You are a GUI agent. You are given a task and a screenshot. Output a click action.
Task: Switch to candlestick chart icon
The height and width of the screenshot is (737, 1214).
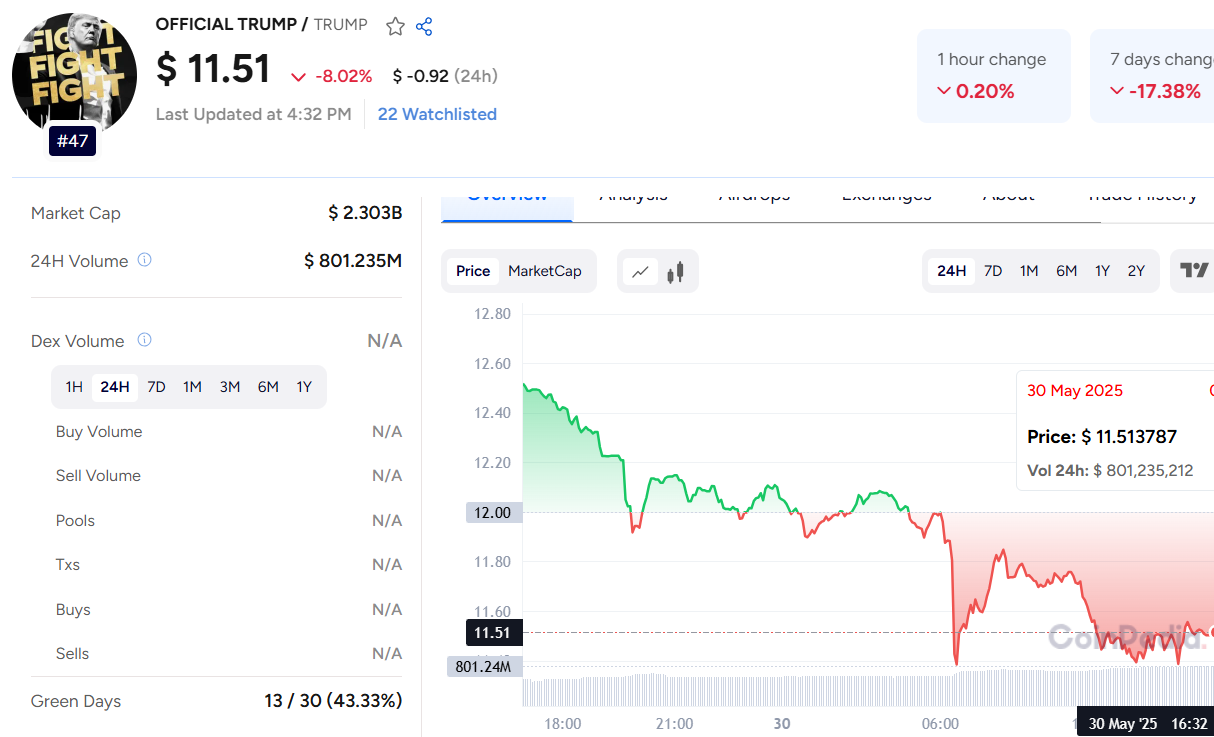[x=675, y=271]
